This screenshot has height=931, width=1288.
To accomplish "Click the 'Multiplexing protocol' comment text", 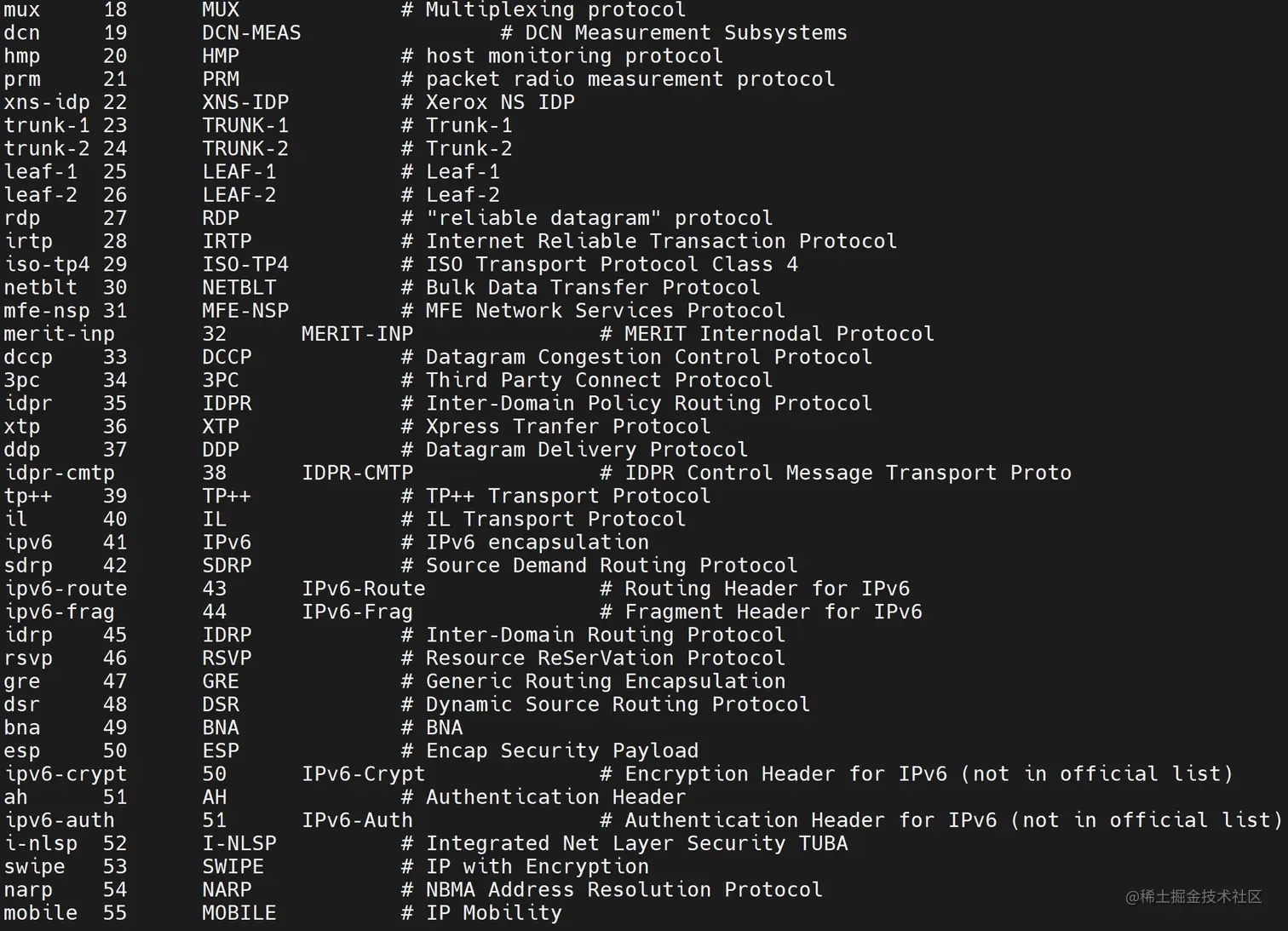I will click(x=555, y=10).
